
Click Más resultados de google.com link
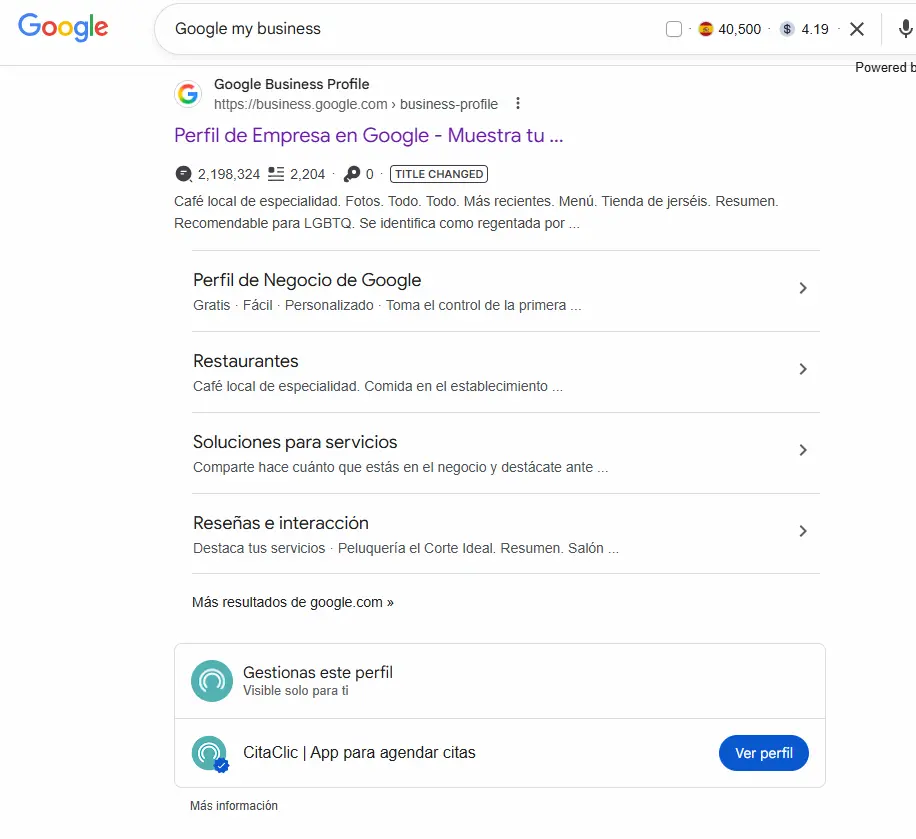click(292, 601)
